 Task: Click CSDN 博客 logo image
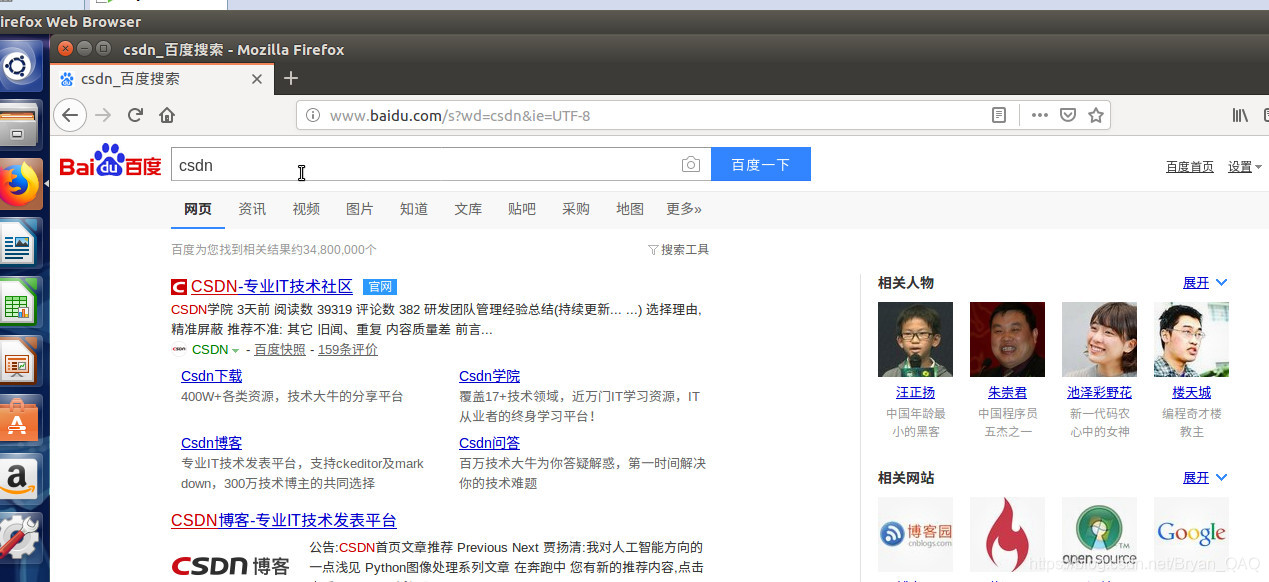click(231, 566)
